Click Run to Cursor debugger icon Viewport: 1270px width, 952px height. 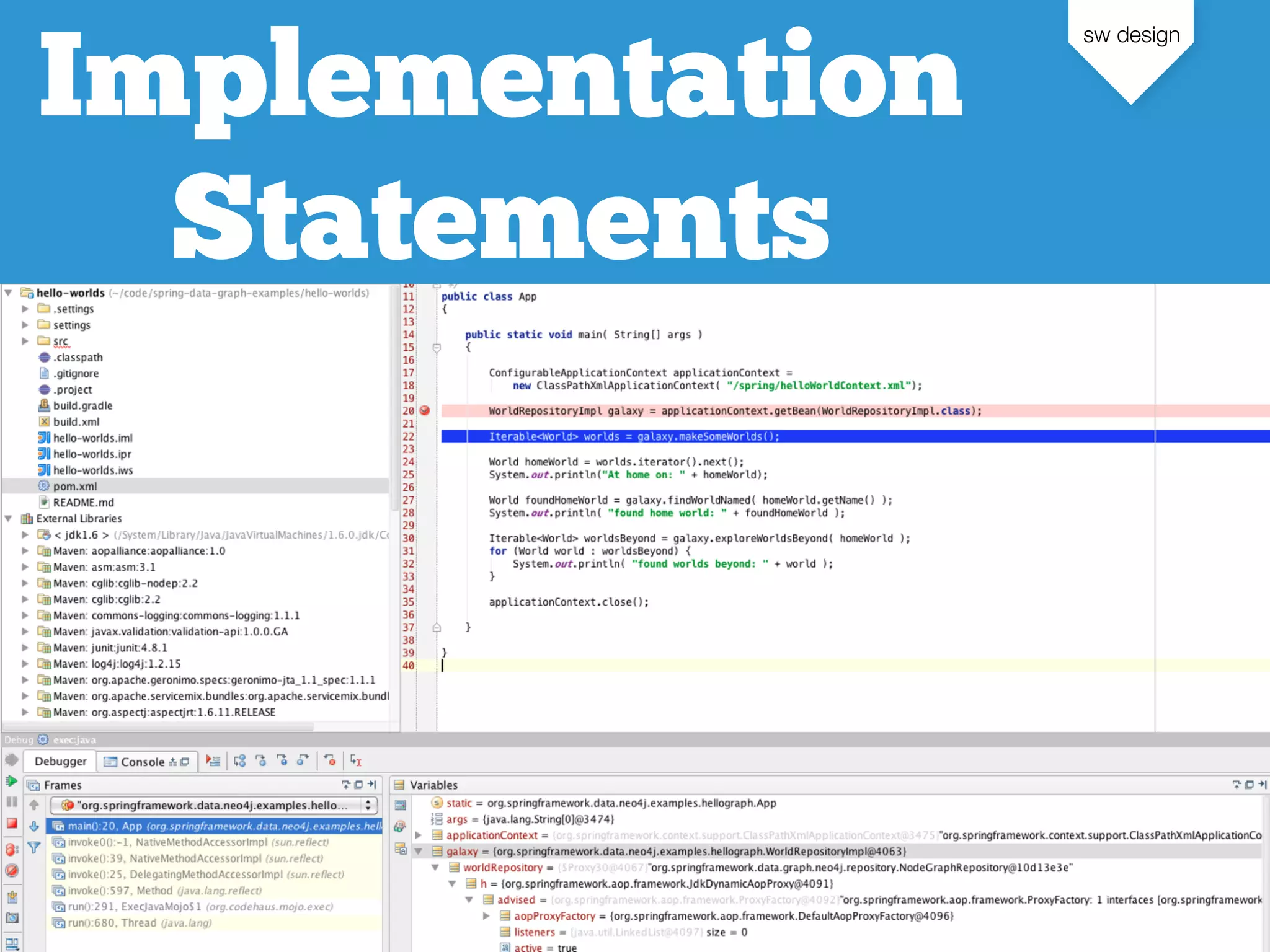356,760
